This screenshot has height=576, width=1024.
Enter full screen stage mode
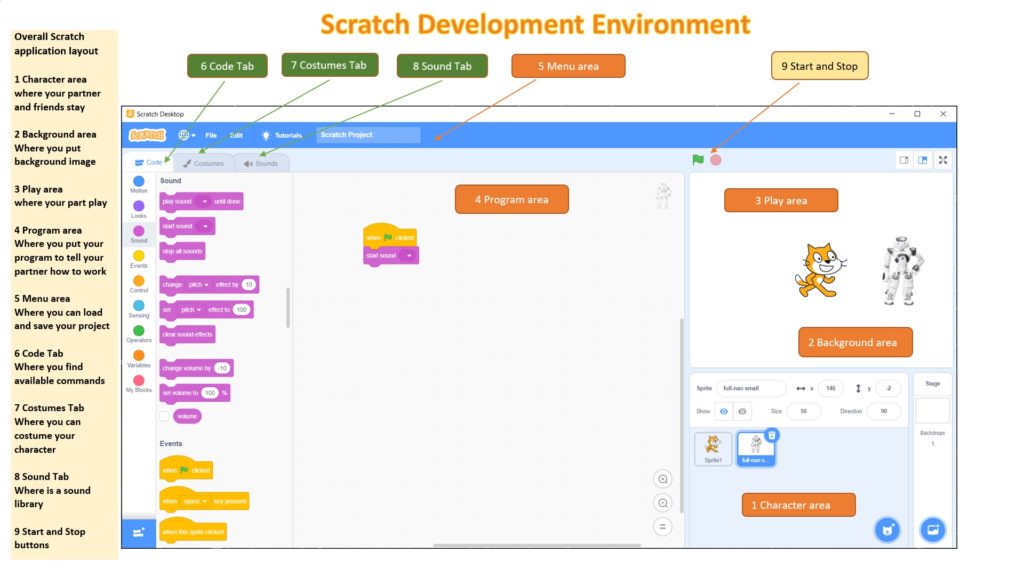(x=942, y=160)
